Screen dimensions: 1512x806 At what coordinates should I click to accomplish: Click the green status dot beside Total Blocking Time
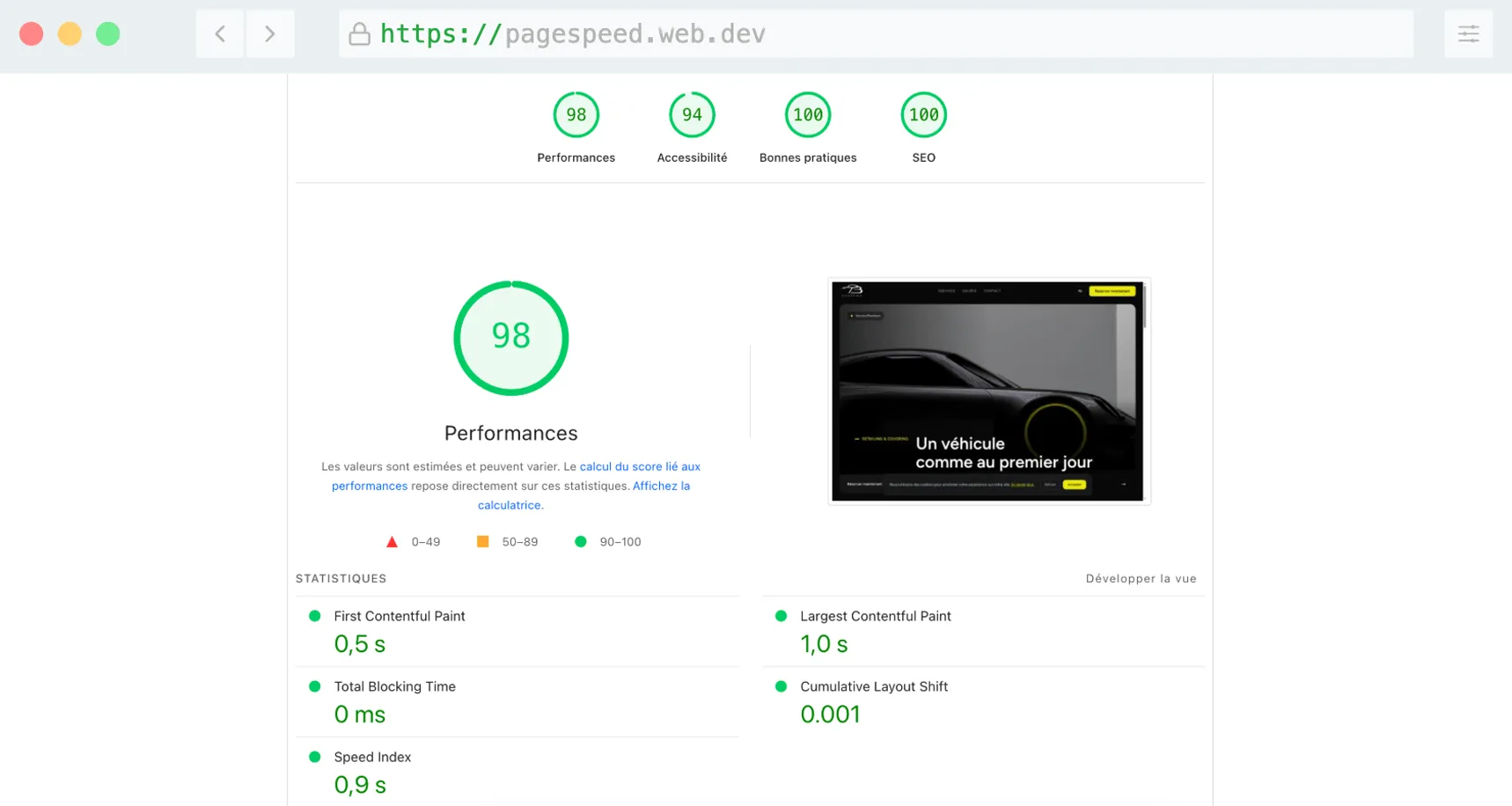coord(314,685)
